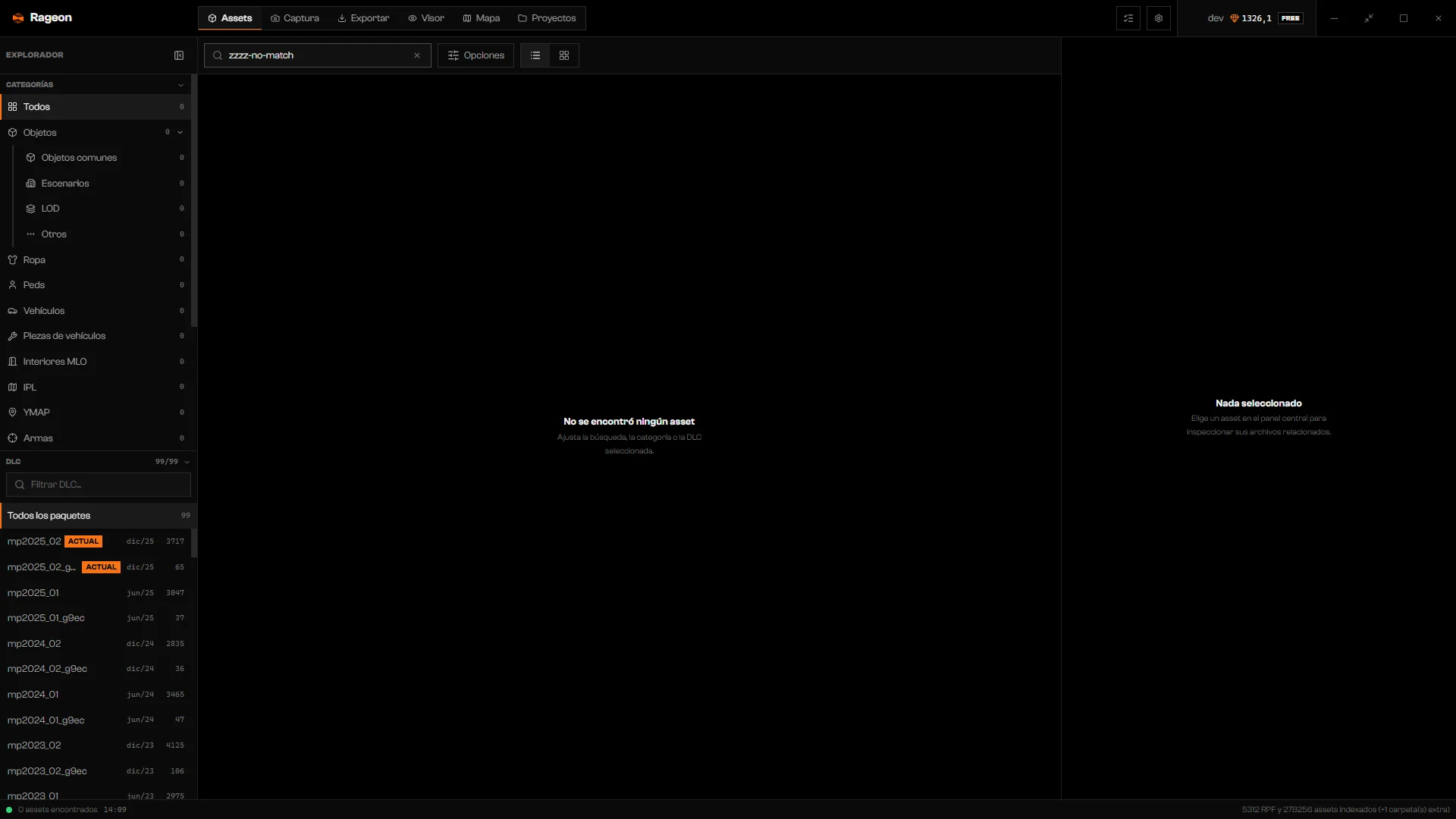Select the Piezas de vehículos category

(x=96, y=336)
